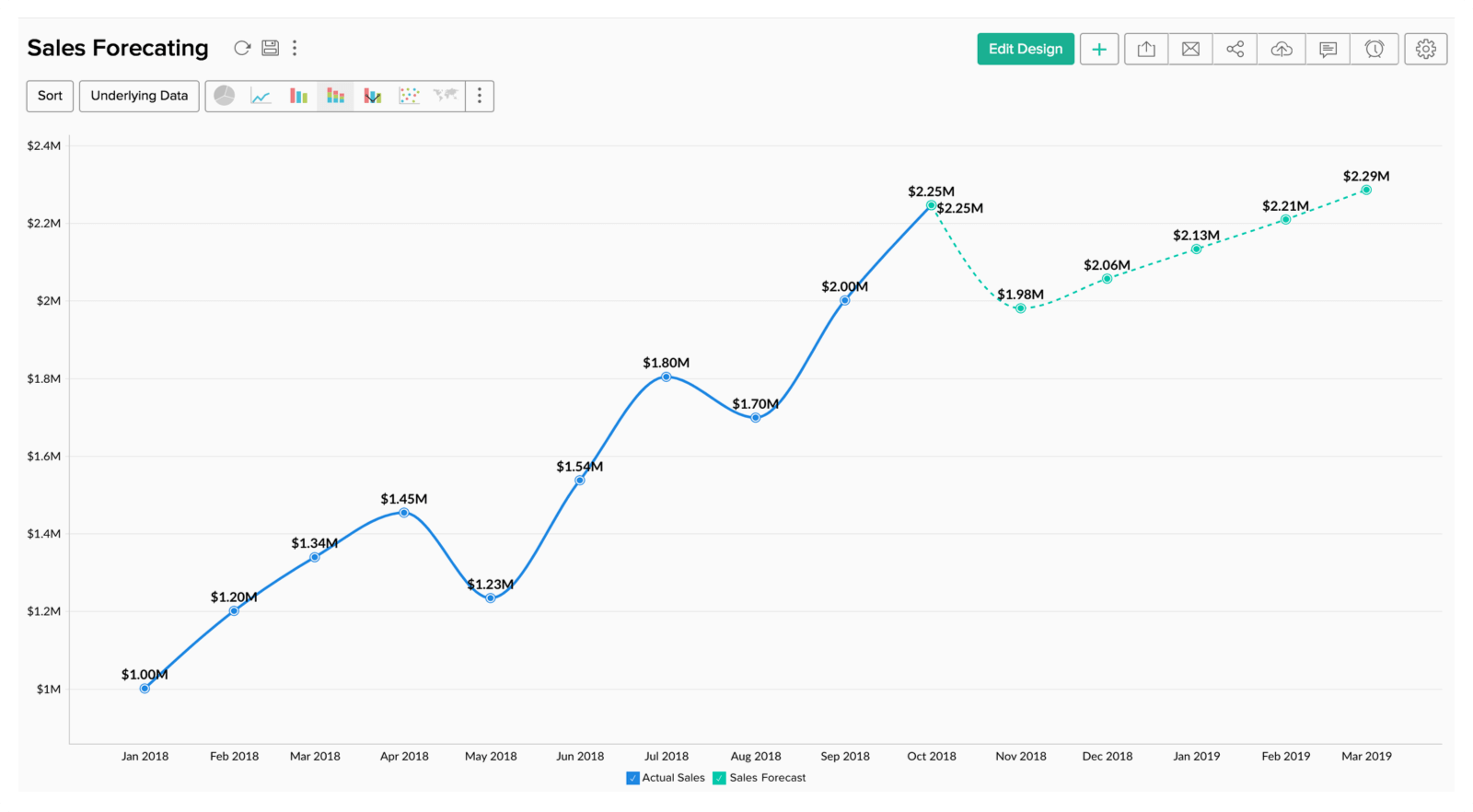The image size is (1473, 812).
Task: Click the Underlying Data button
Action: point(139,96)
